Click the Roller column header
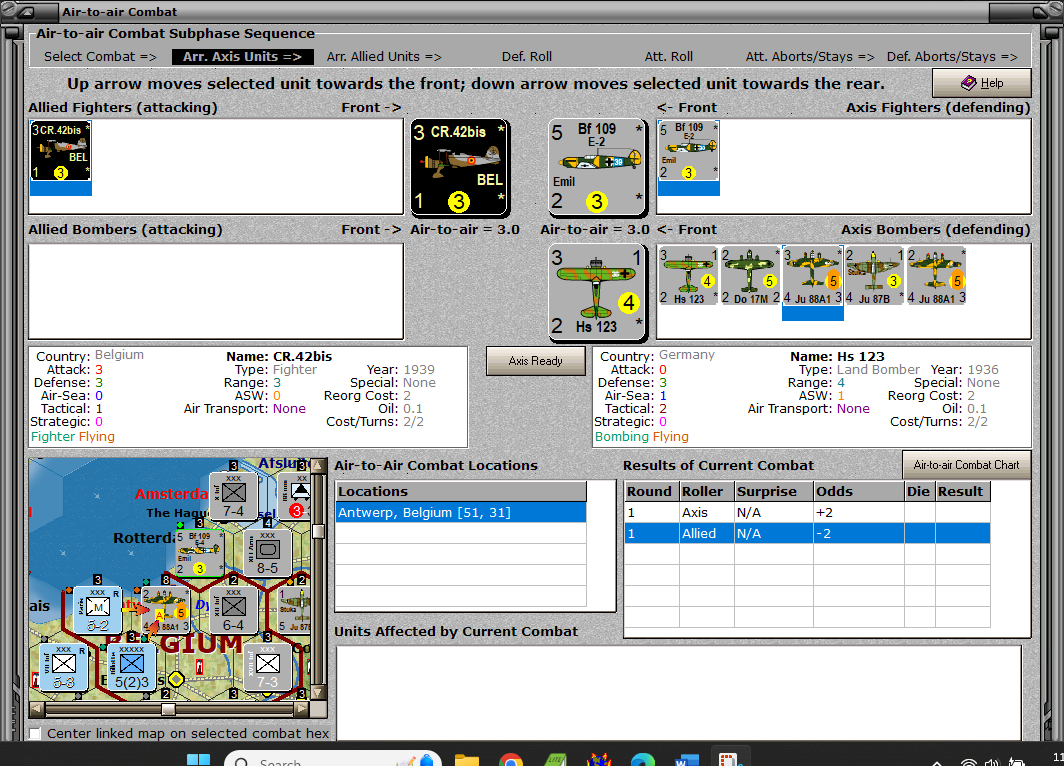Viewport: 1064px width, 766px height. (x=706, y=491)
